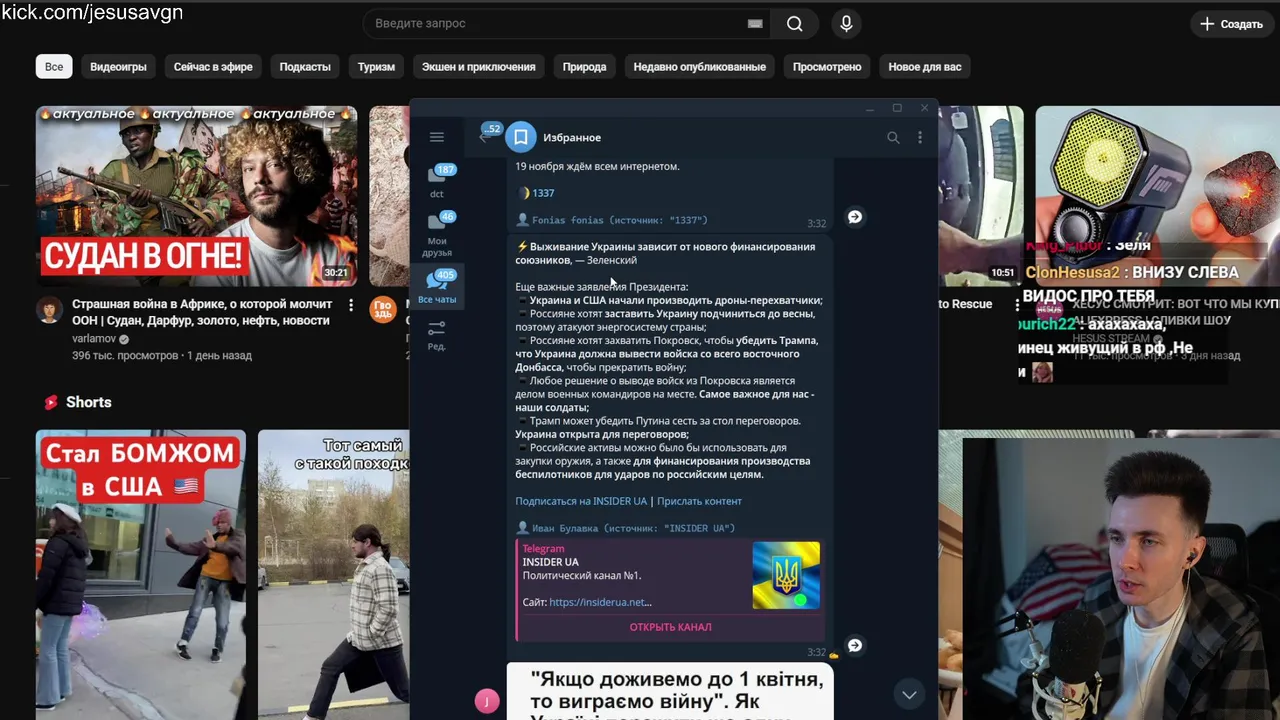1280x720 pixels.
Task: Open the INSIDER UA channel logo image
Action: tap(786, 576)
